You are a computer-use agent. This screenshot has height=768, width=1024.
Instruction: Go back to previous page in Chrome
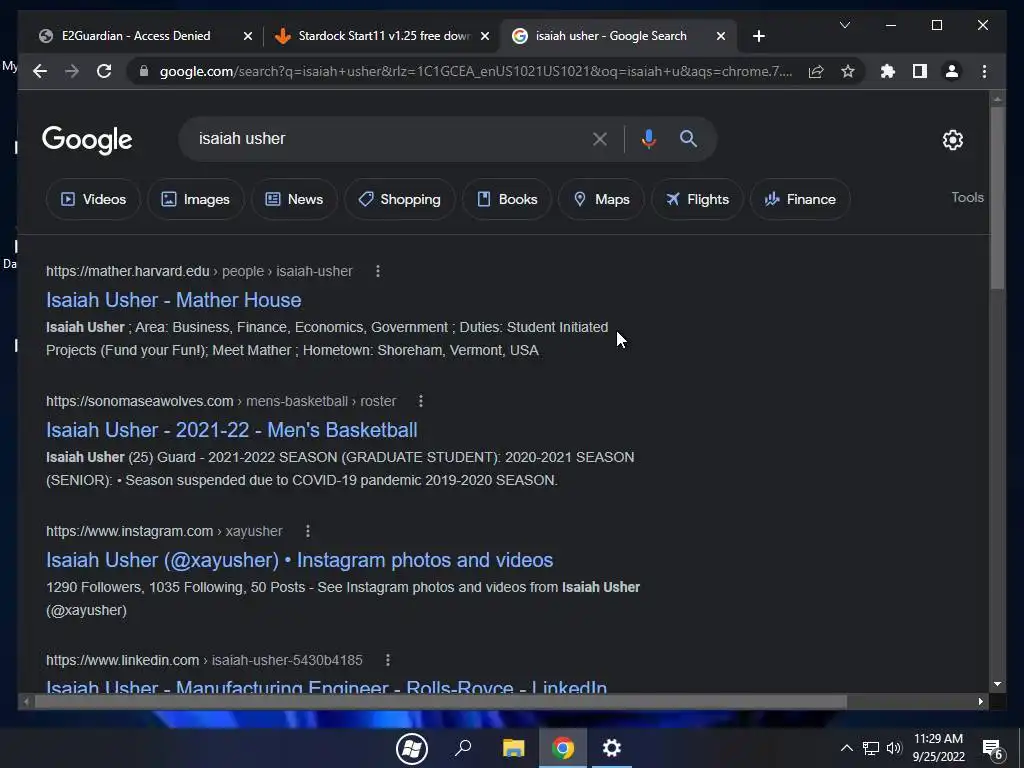coord(40,71)
